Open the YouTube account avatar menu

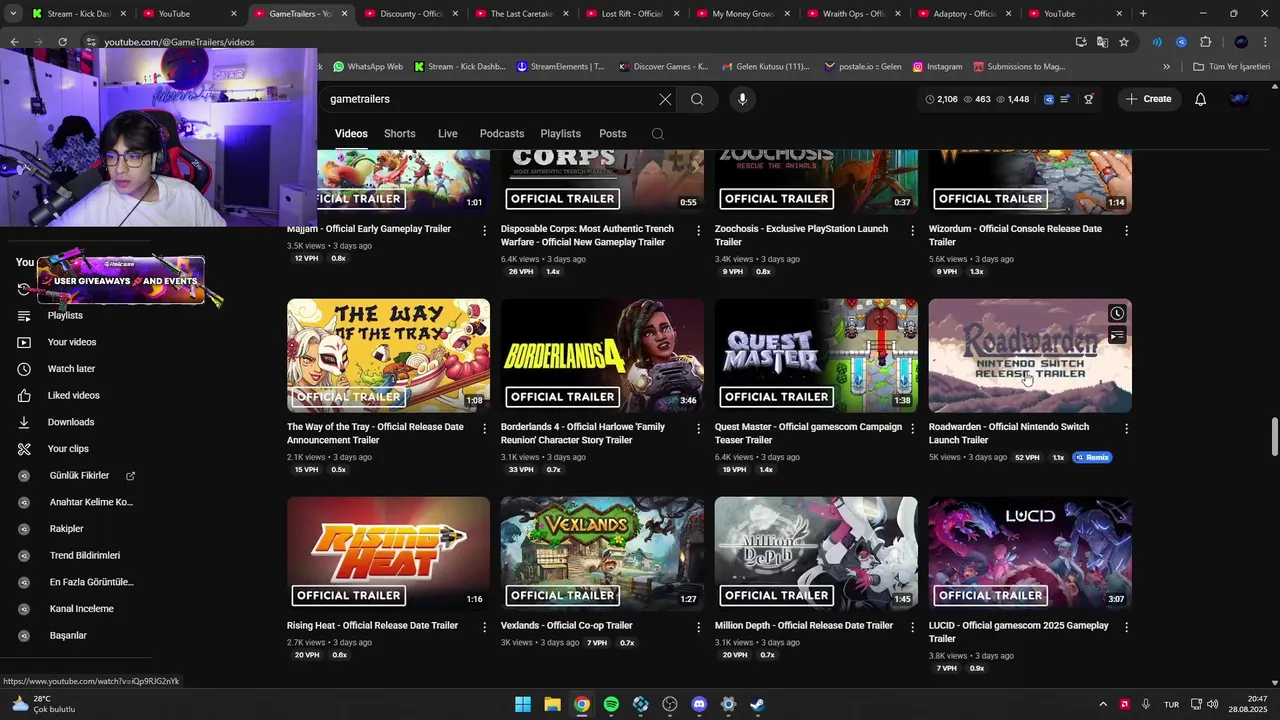point(1240,99)
